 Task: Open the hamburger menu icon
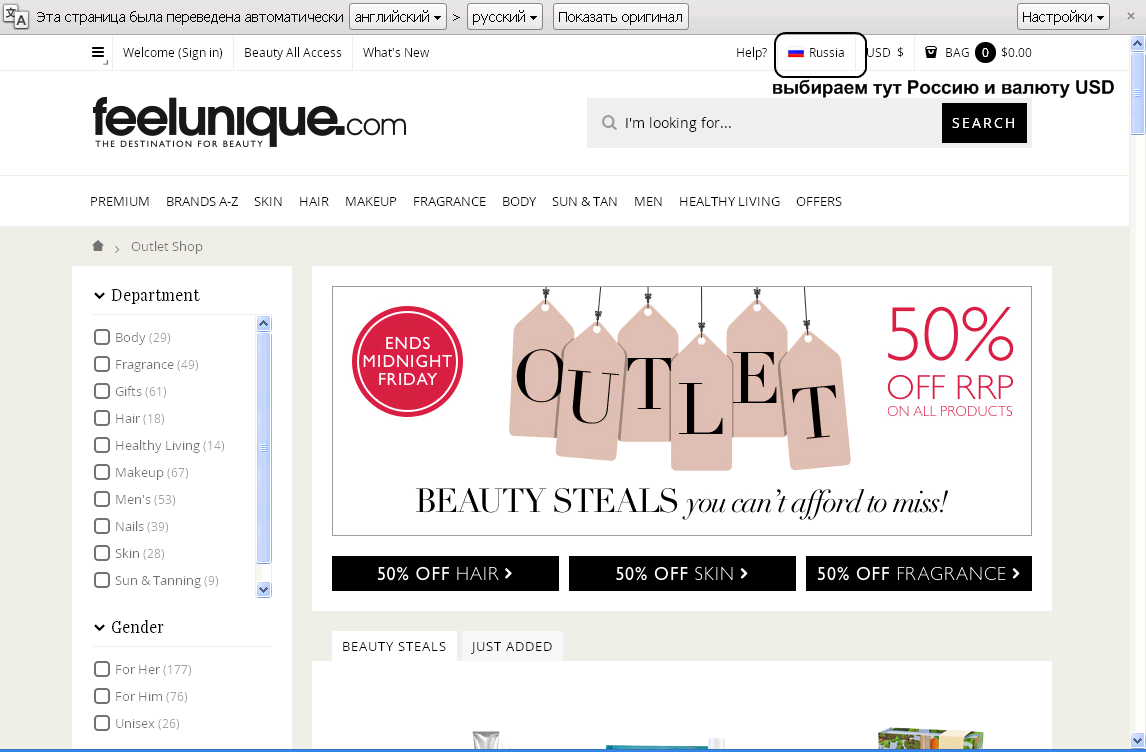(98, 53)
